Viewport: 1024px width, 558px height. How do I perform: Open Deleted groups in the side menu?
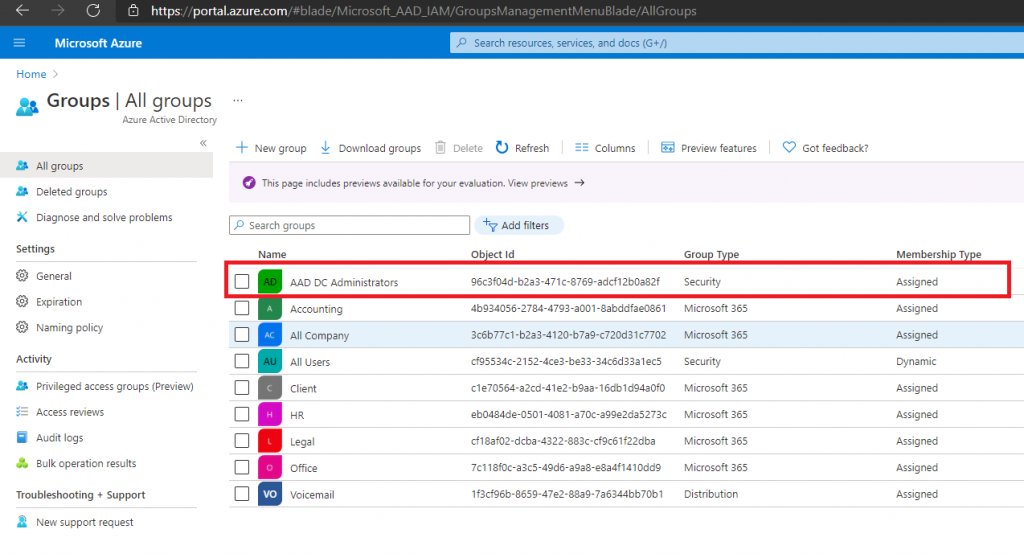coord(72,191)
